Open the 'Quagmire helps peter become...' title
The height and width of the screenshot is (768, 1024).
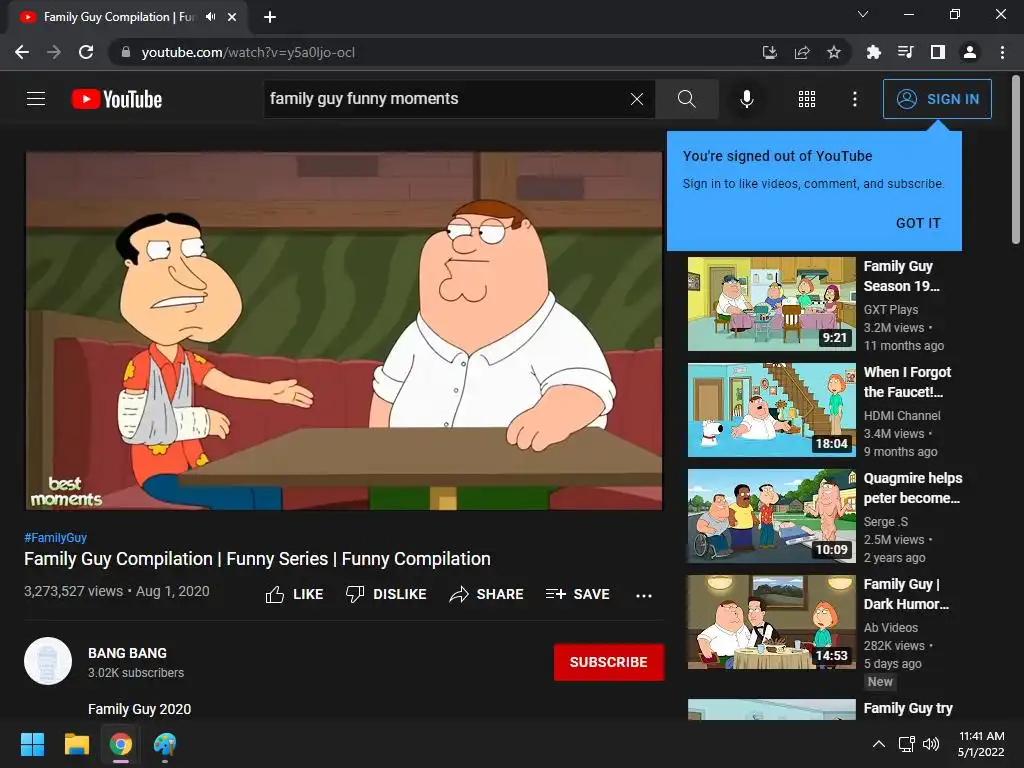pos(912,488)
